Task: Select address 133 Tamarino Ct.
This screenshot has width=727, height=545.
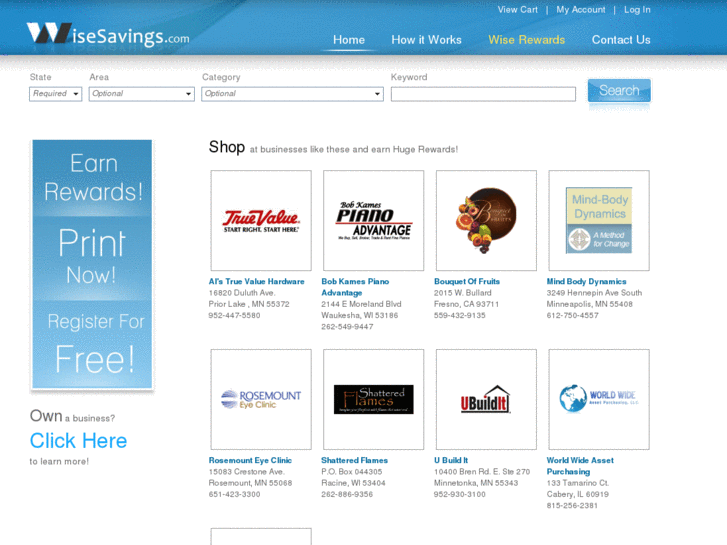Action: click(578, 483)
